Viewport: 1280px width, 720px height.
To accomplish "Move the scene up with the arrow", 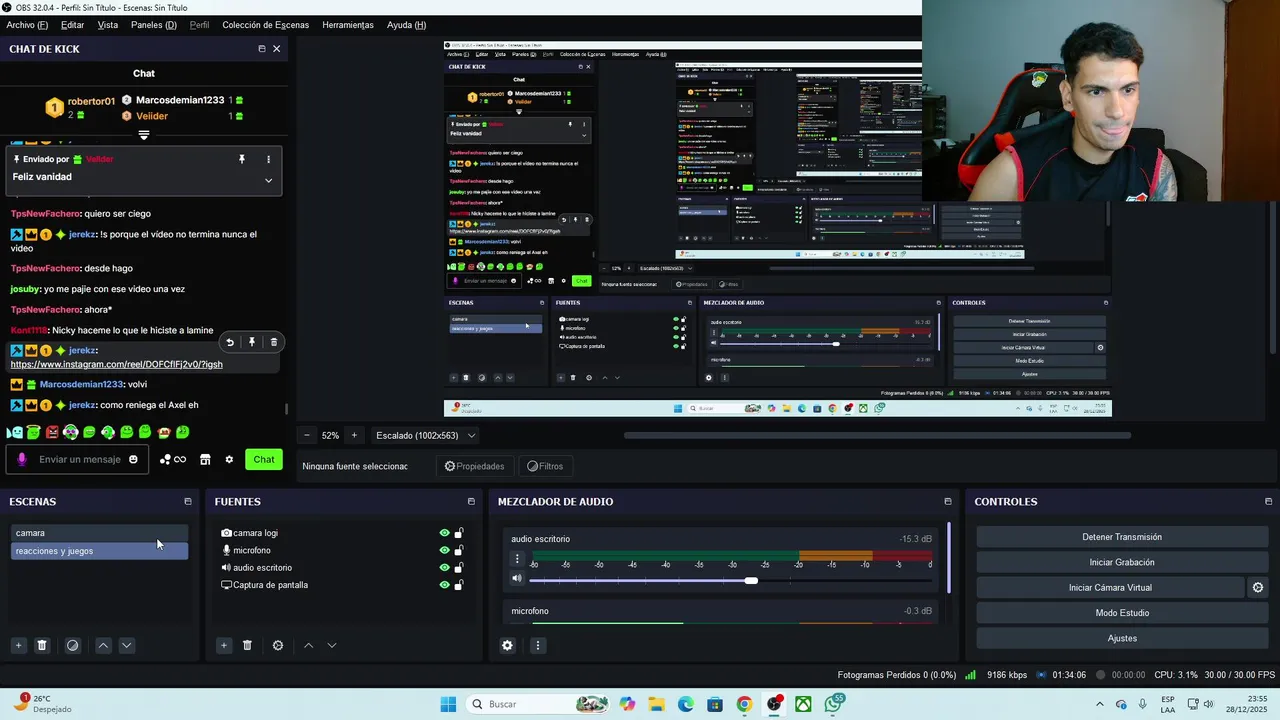I will point(103,646).
